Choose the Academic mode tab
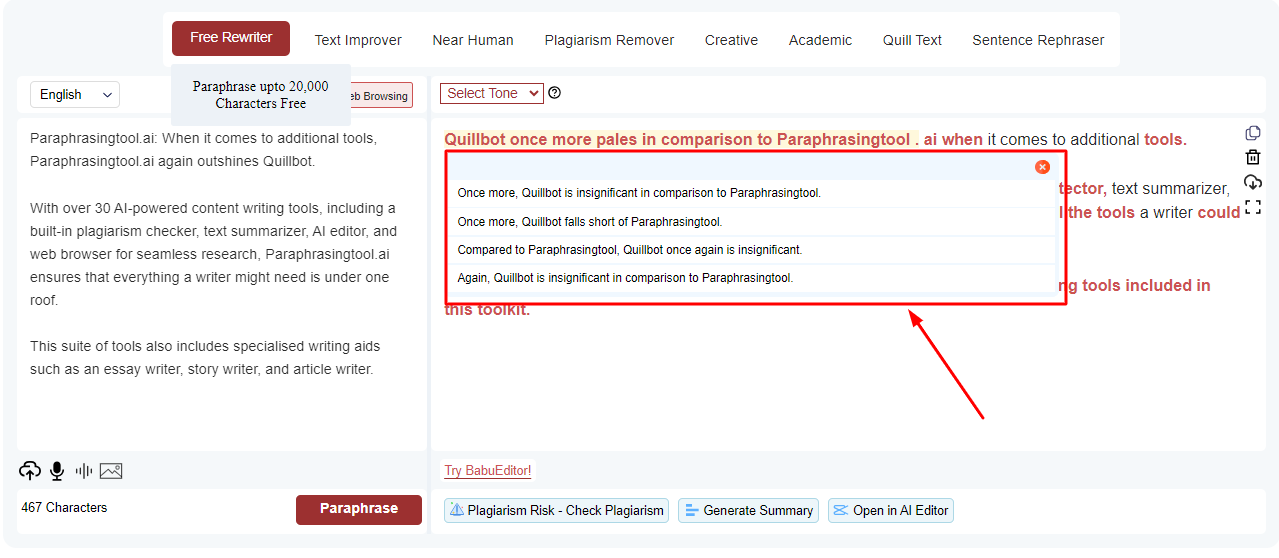Image resolution: width=1279 pixels, height=558 pixels. pos(820,40)
